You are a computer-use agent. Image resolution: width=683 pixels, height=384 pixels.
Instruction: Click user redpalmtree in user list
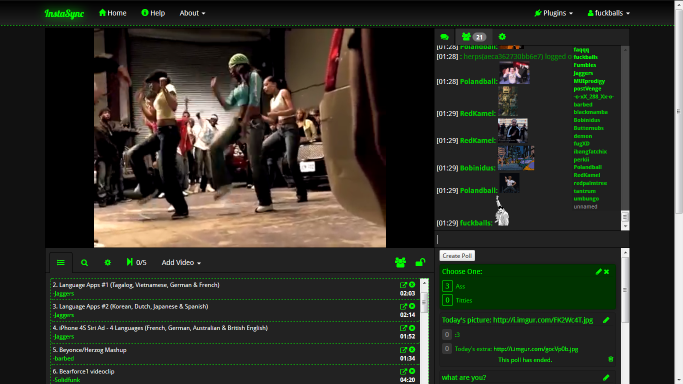[590, 183]
